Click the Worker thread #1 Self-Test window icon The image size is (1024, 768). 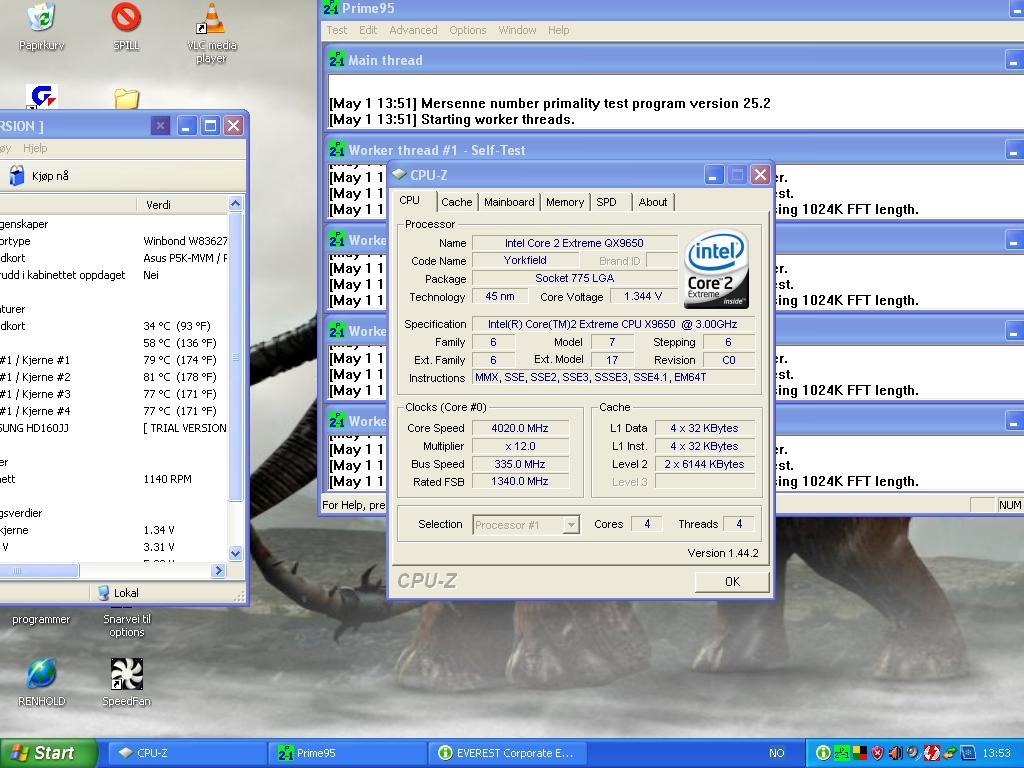[x=336, y=150]
